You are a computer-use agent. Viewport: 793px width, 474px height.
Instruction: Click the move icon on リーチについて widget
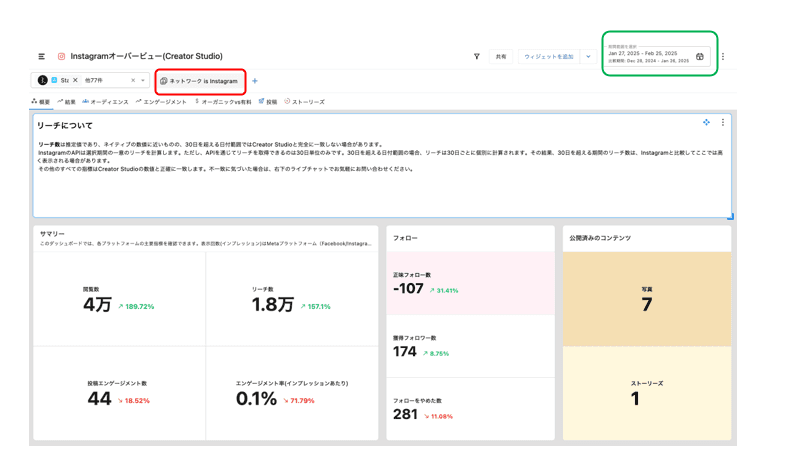point(706,123)
